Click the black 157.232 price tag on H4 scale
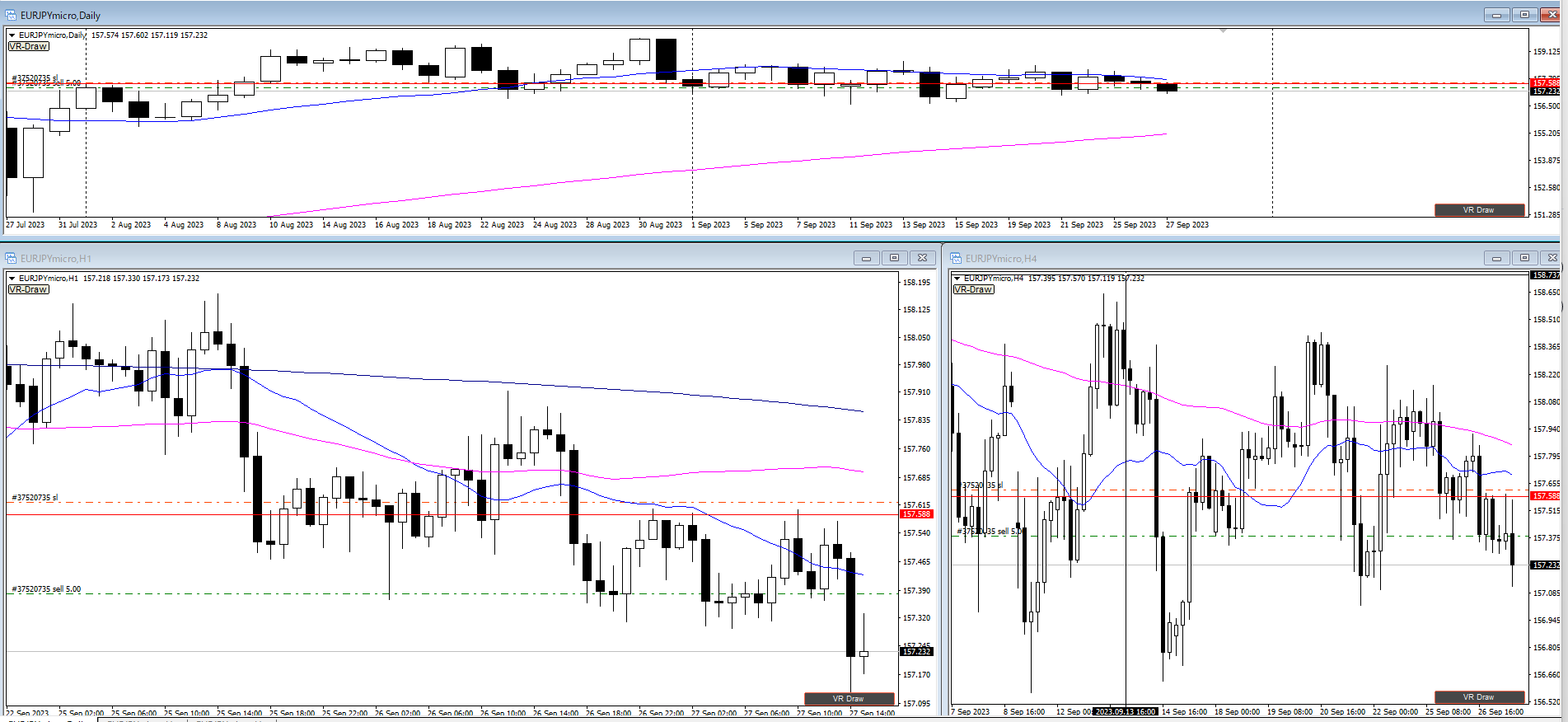Screen dimensions: 1568x722 click(x=1546, y=565)
